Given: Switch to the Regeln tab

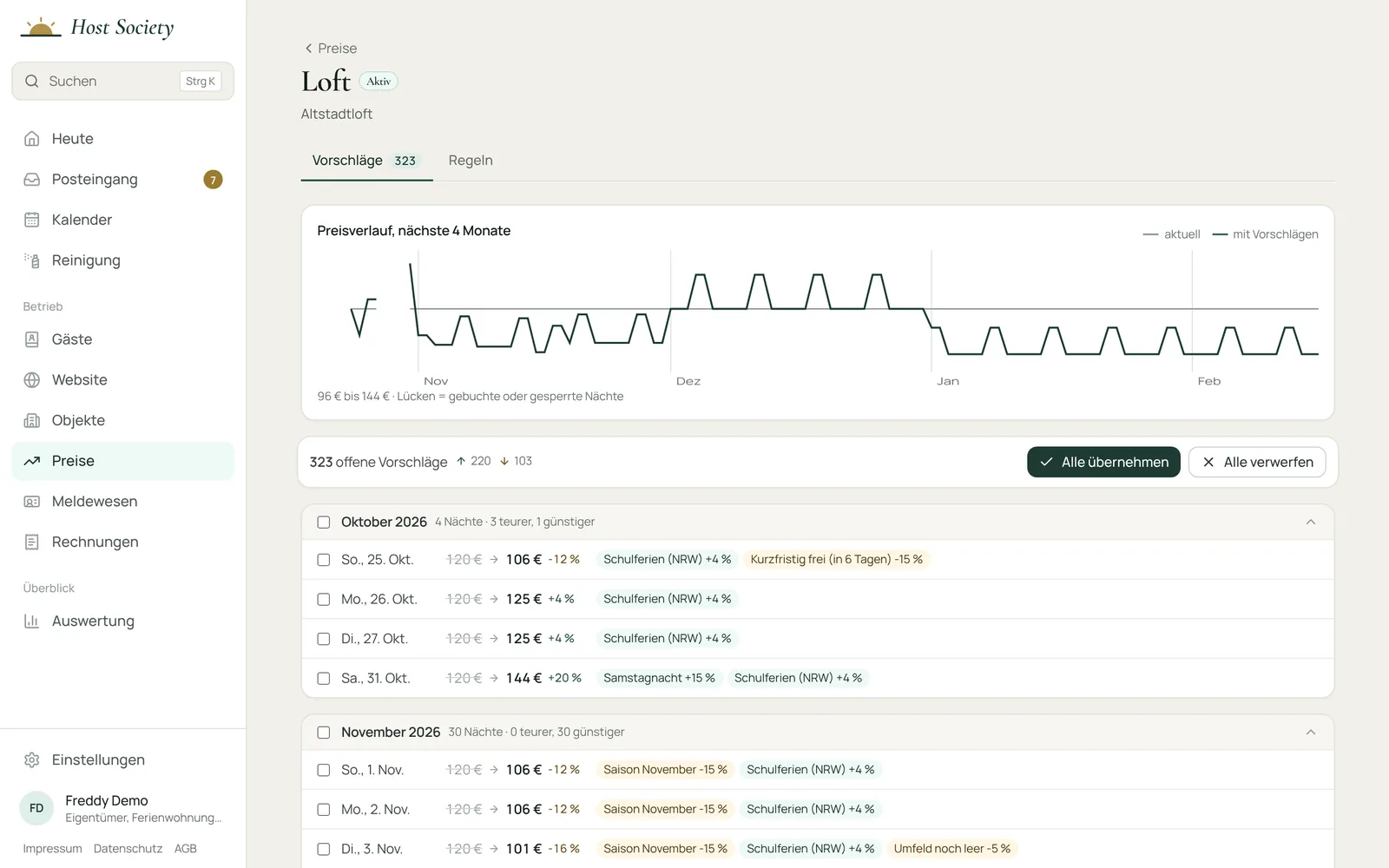Looking at the screenshot, I should (471, 161).
